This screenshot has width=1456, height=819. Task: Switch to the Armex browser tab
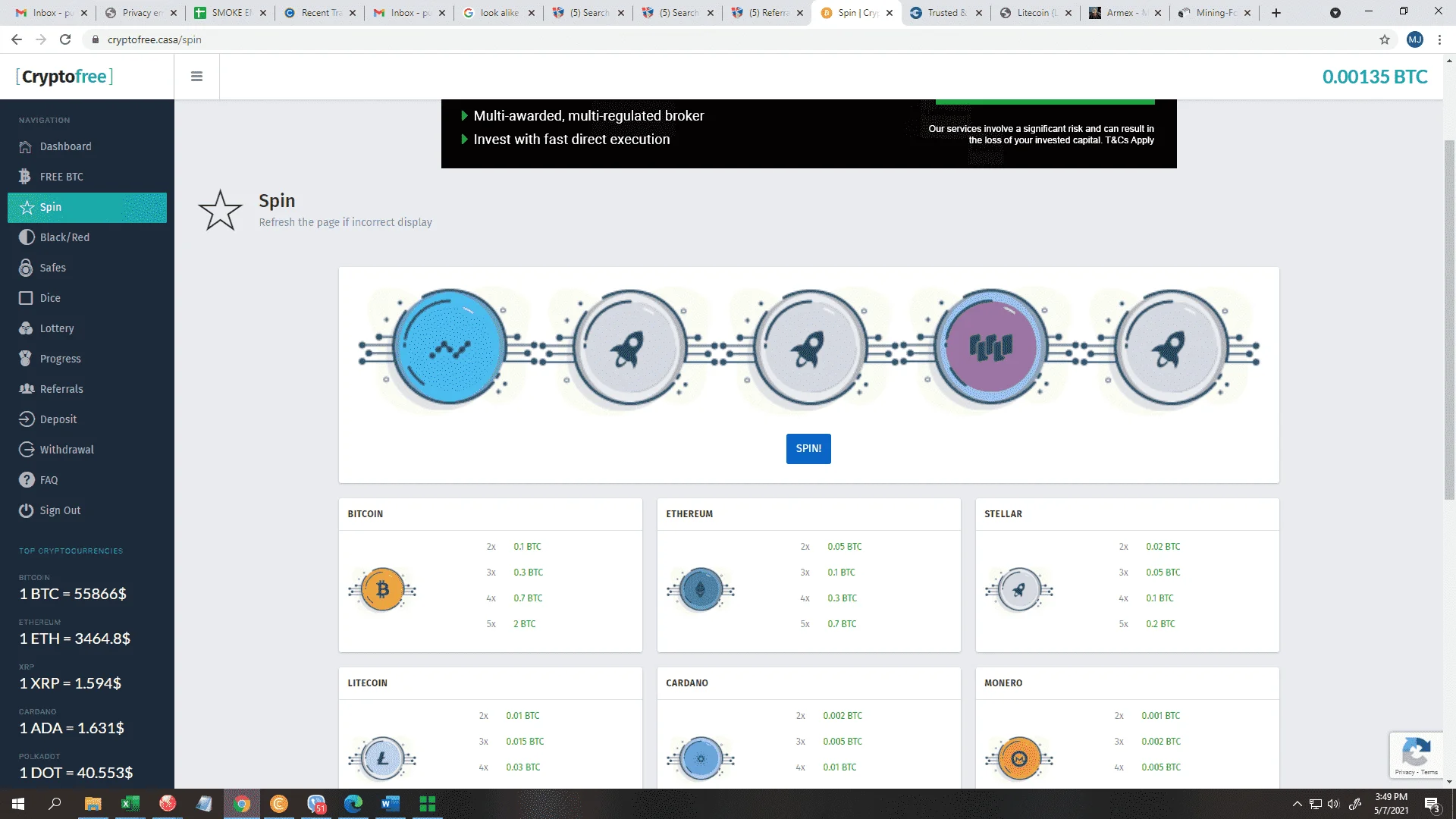point(1125,13)
